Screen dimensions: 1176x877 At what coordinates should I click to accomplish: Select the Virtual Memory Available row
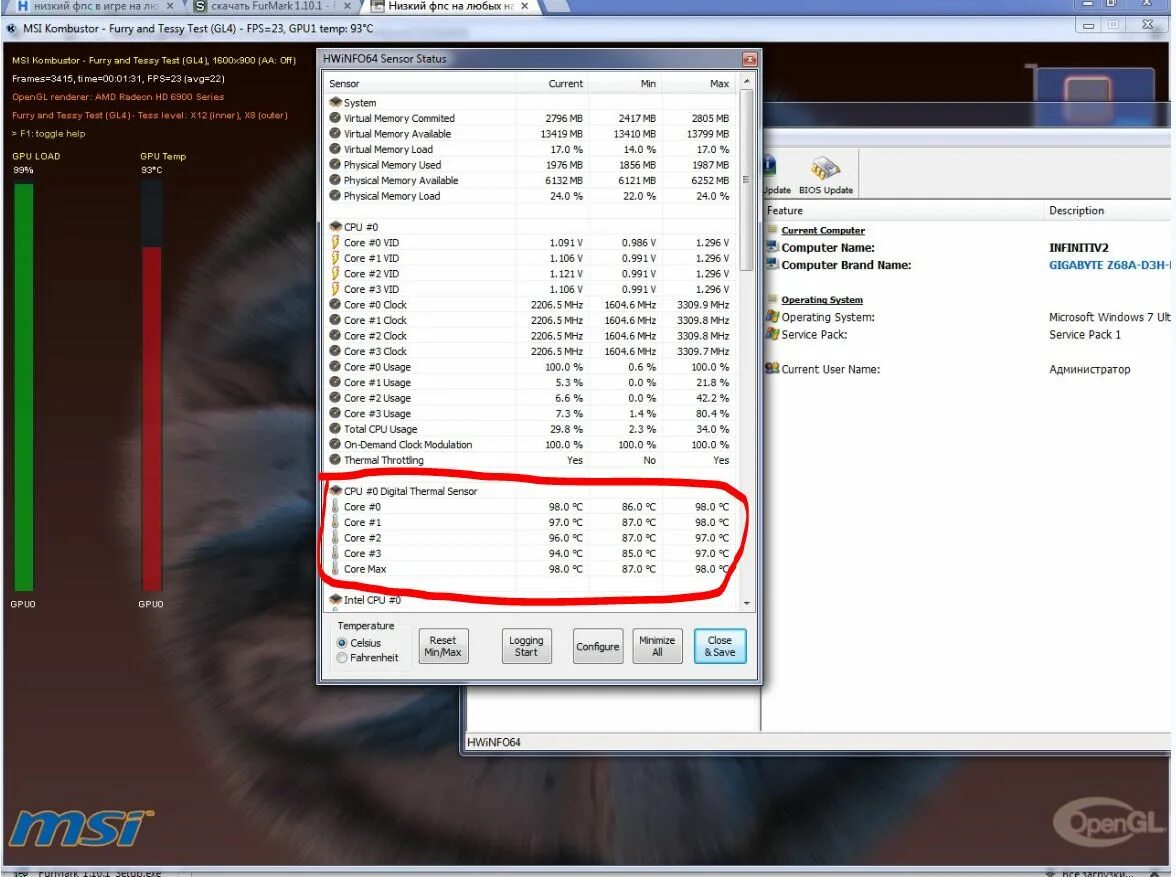coord(530,134)
